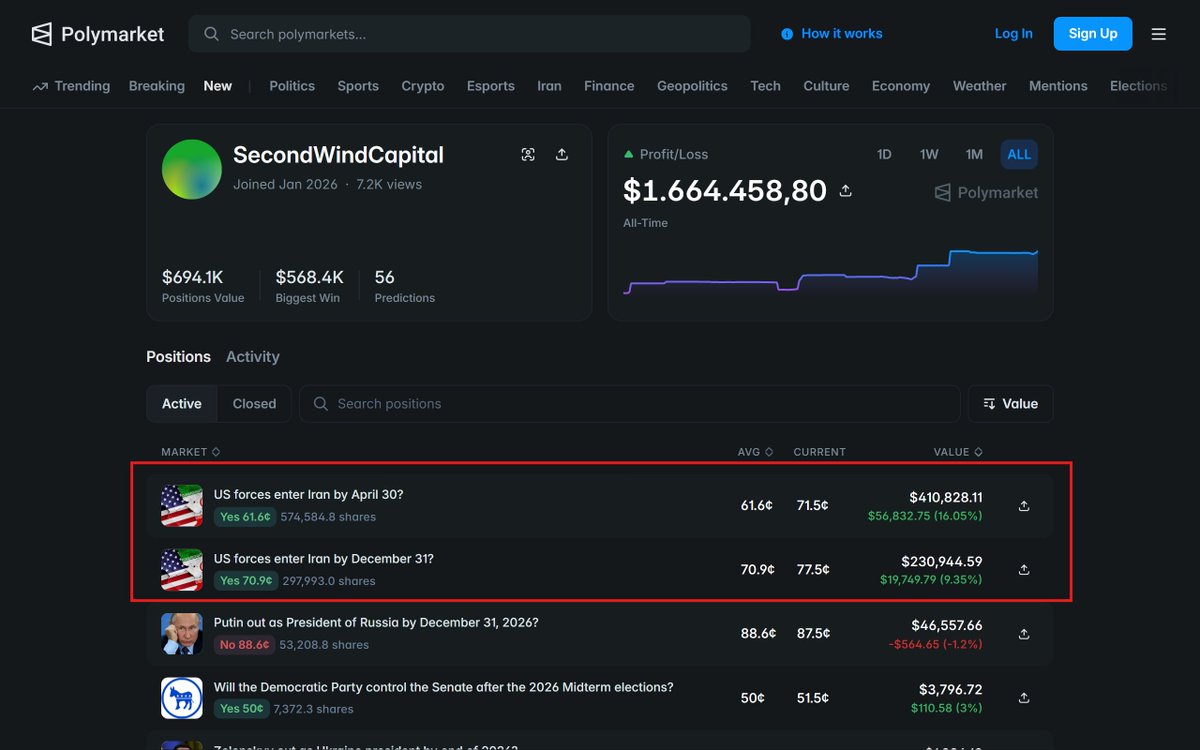The width and height of the screenshot is (1200, 750).
Task: Go to Sports category
Action: coord(358,86)
